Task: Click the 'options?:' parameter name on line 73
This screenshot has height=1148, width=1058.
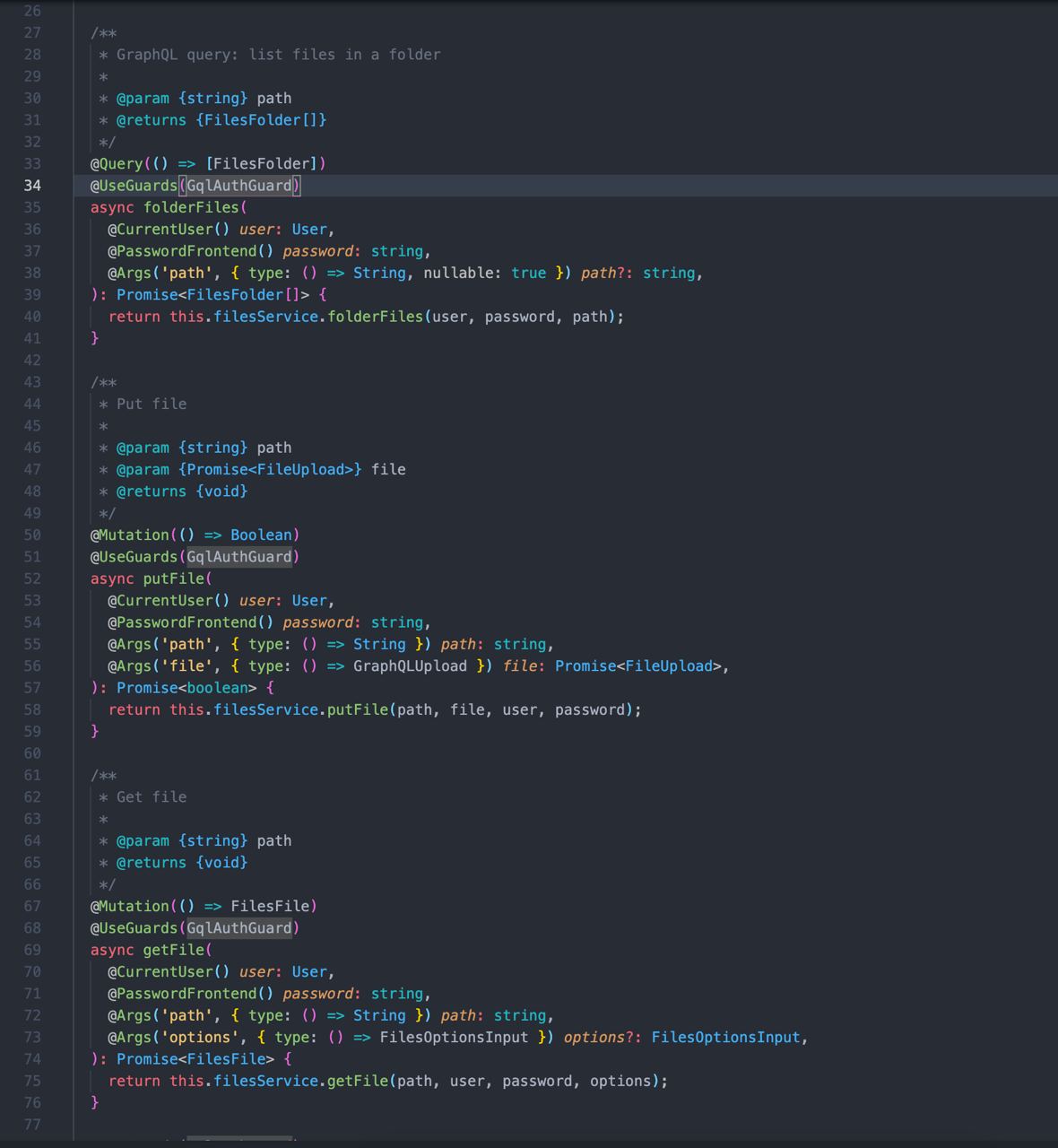Action: [x=603, y=1038]
